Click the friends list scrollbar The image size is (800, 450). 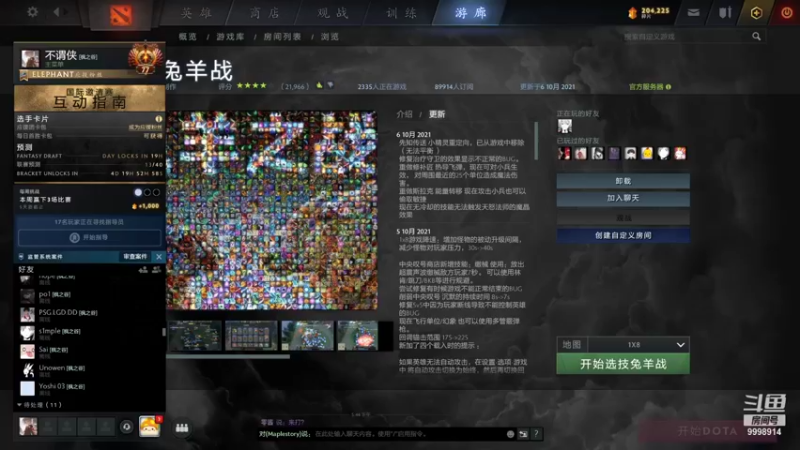(x=164, y=332)
